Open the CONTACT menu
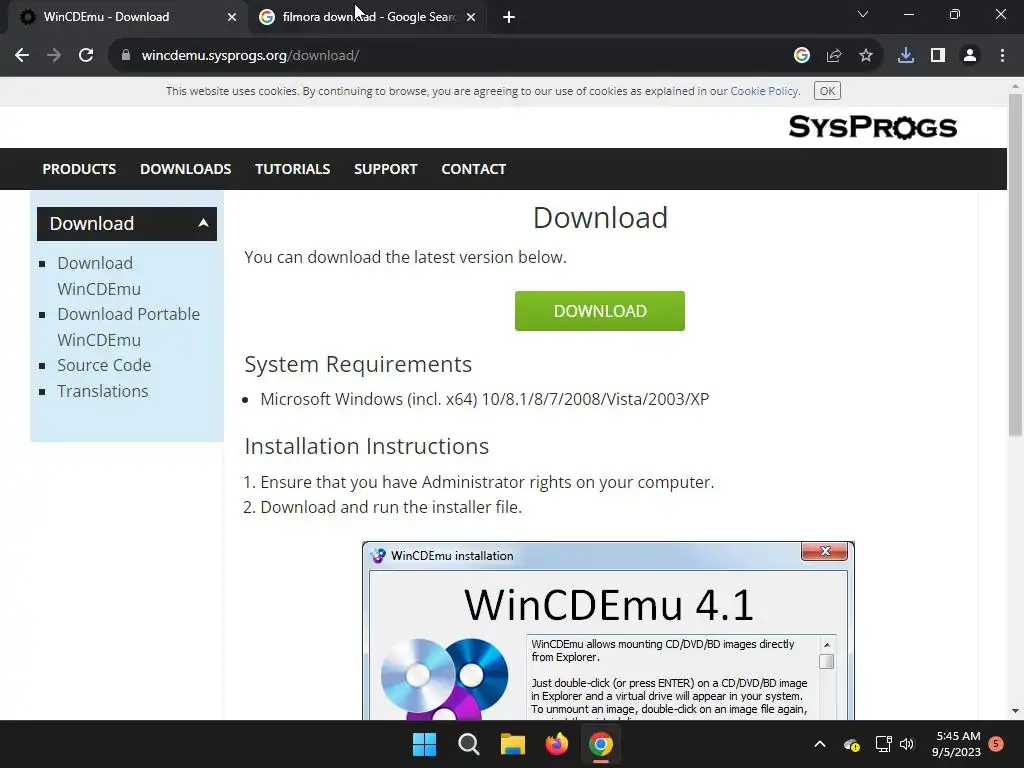Screen dimensions: 1024x768 [473, 169]
